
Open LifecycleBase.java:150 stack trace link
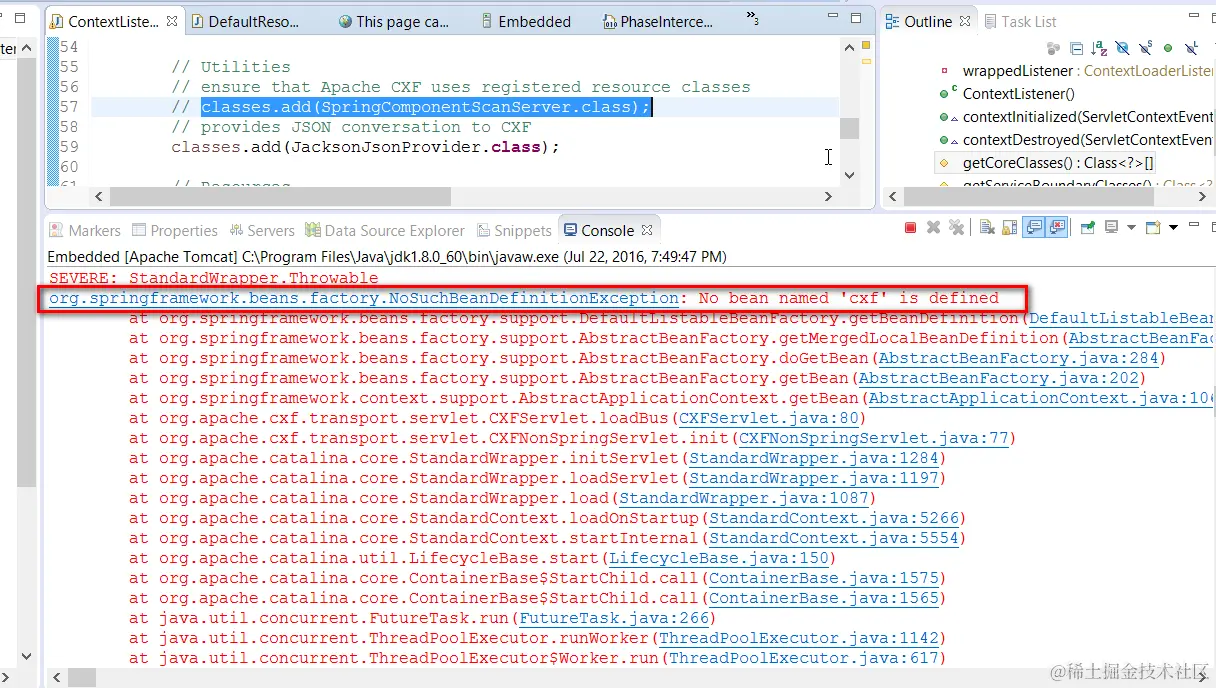click(719, 558)
